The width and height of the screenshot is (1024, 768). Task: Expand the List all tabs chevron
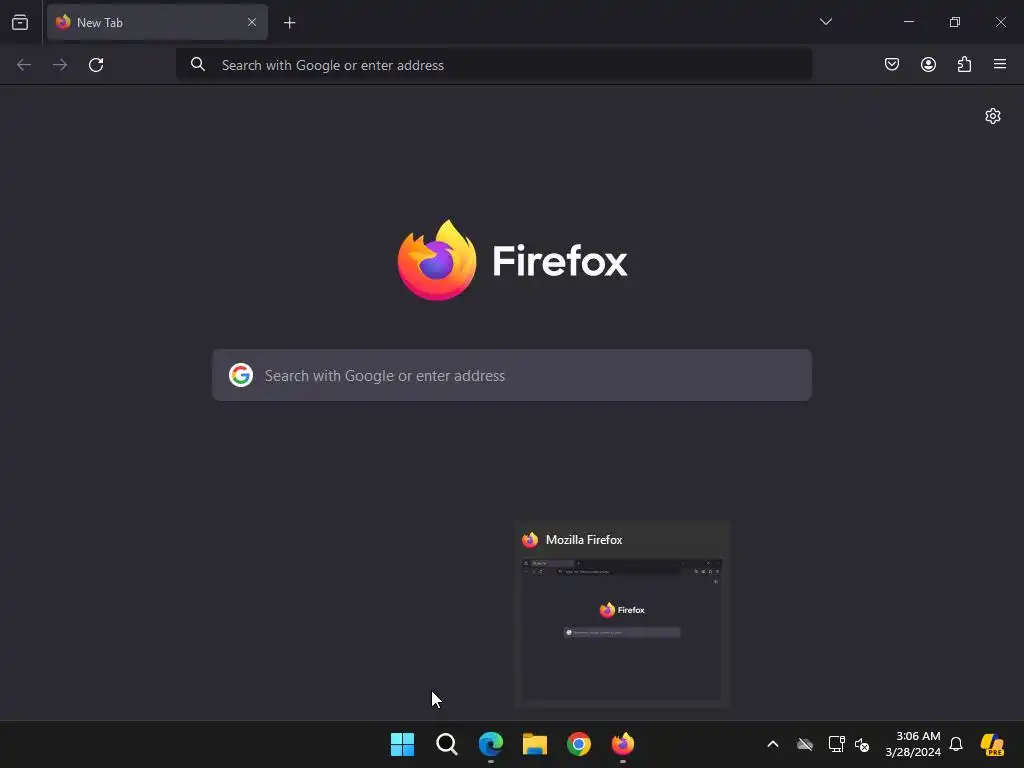click(x=825, y=22)
